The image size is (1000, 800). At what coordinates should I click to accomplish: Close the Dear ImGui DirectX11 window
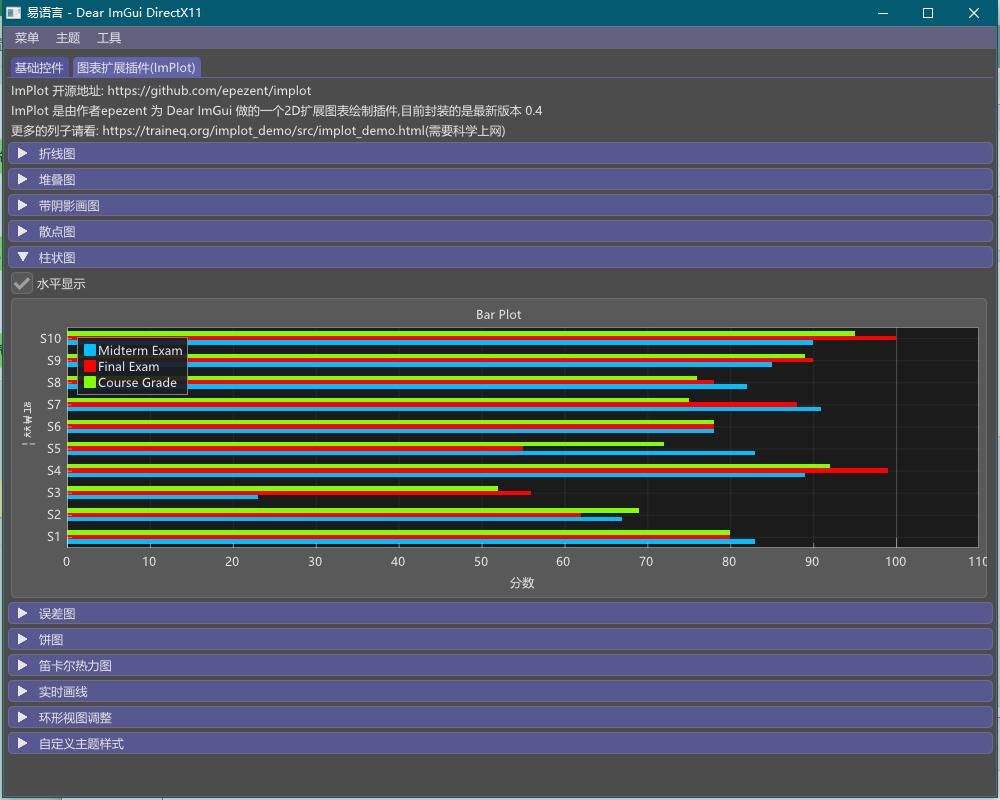point(974,13)
